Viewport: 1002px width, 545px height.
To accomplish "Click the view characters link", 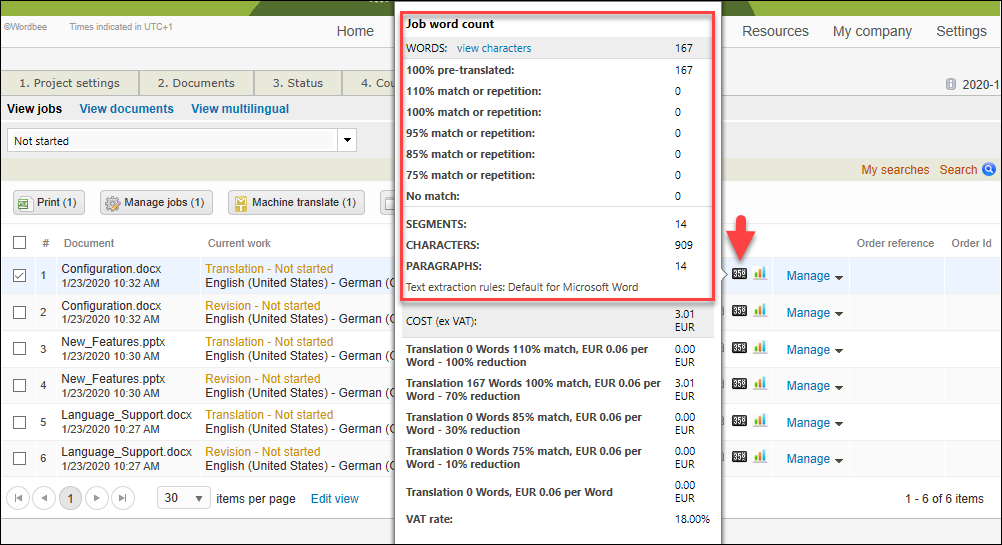I will click(494, 48).
